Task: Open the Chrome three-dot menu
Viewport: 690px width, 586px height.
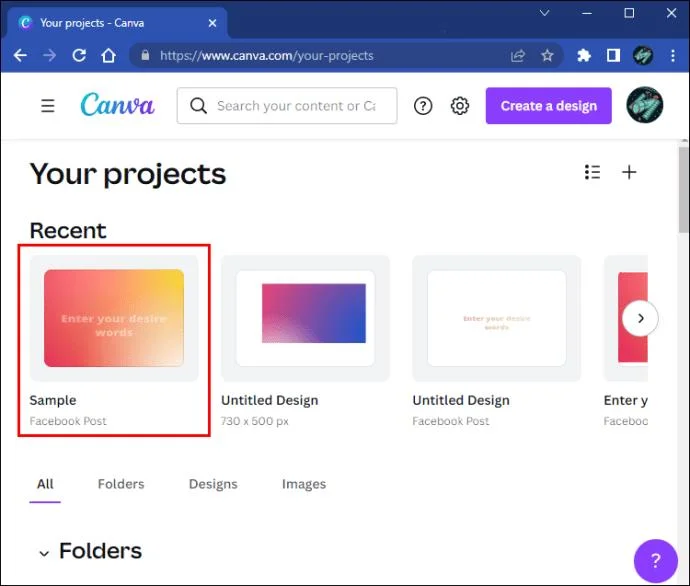Action: (x=673, y=55)
